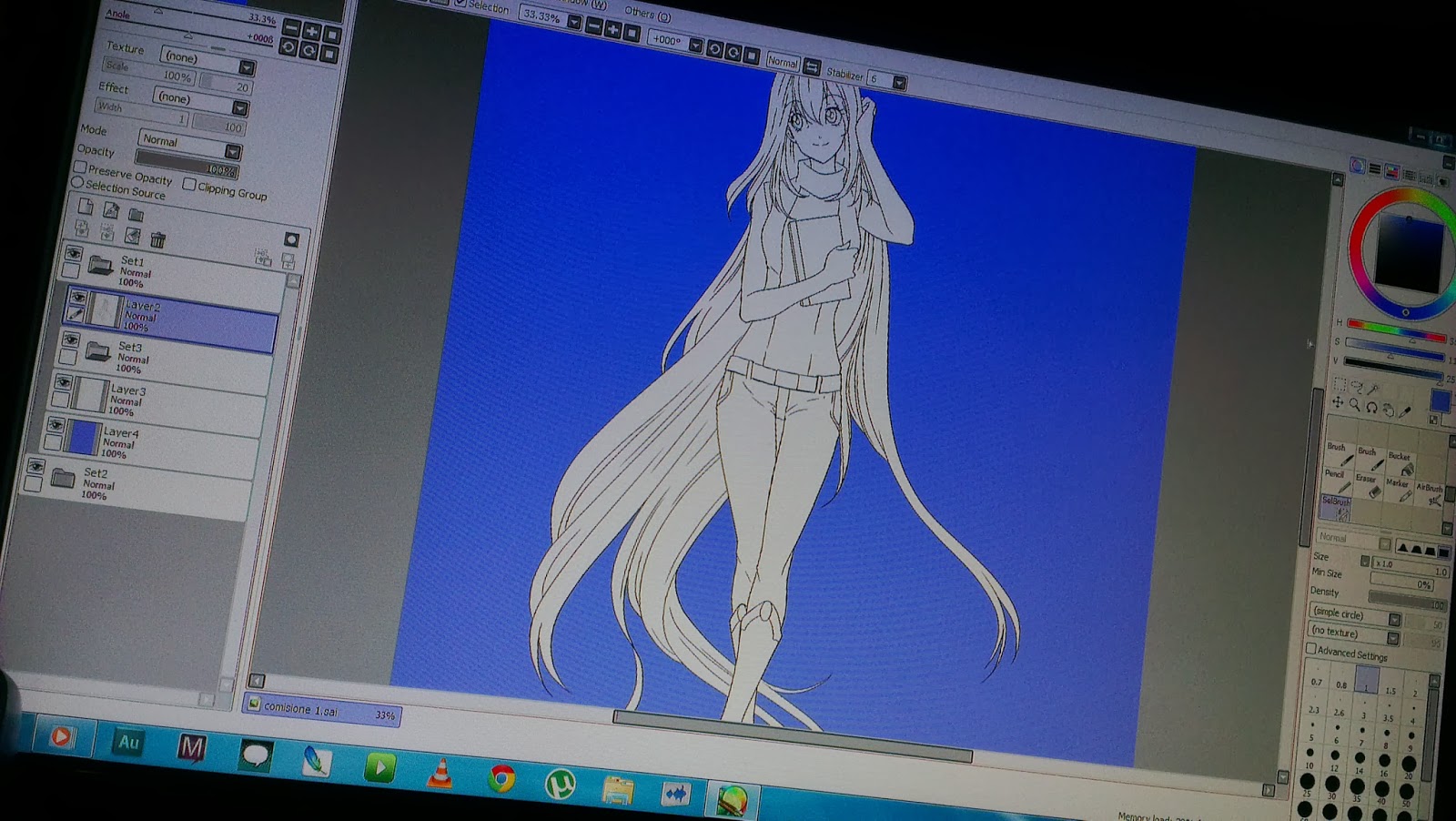Expand Advanced Settings checkbox
This screenshot has height=821, width=1456.
pos(1311,648)
